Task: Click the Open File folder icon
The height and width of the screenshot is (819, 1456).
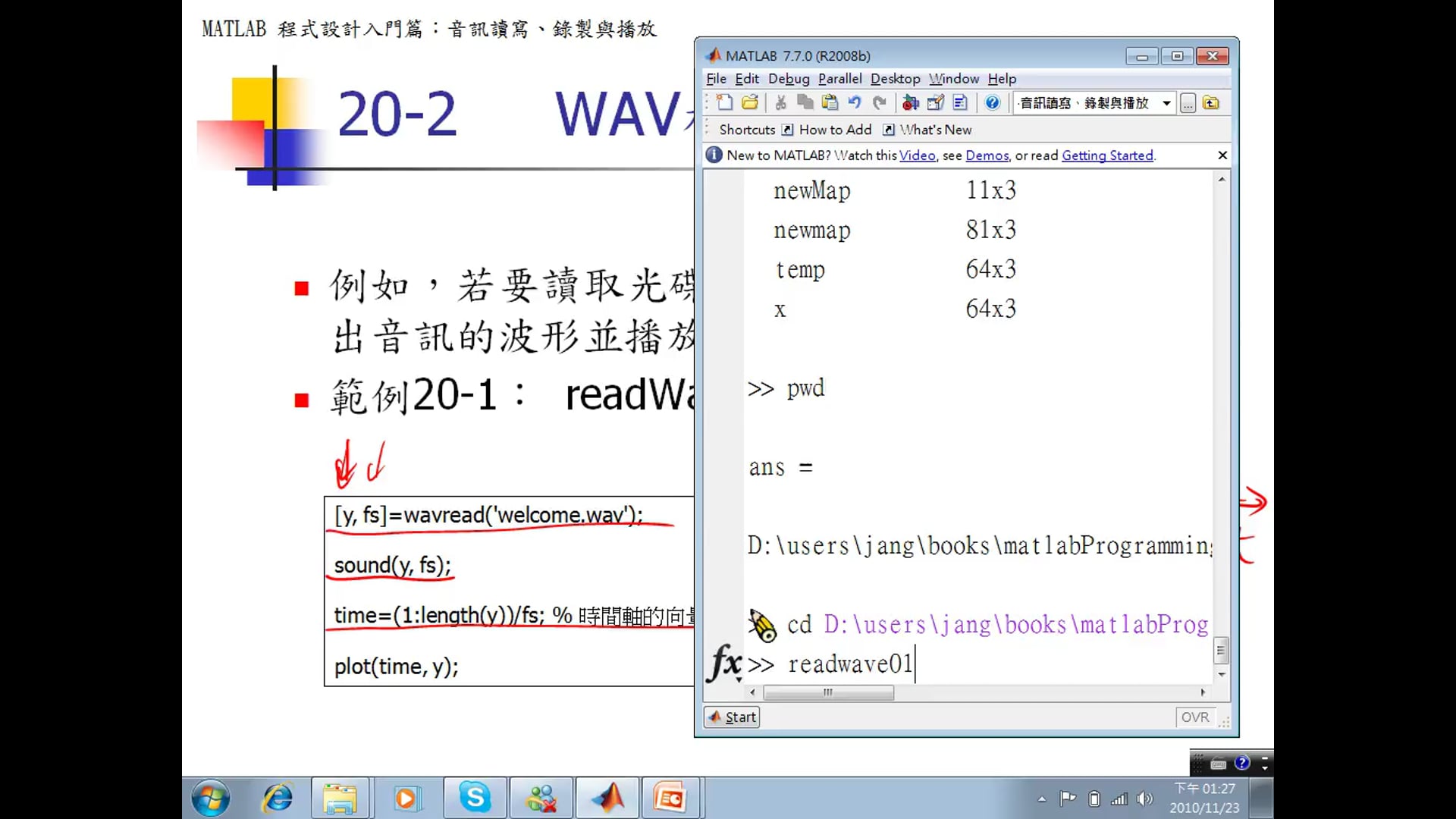Action: tap(750, 102)
